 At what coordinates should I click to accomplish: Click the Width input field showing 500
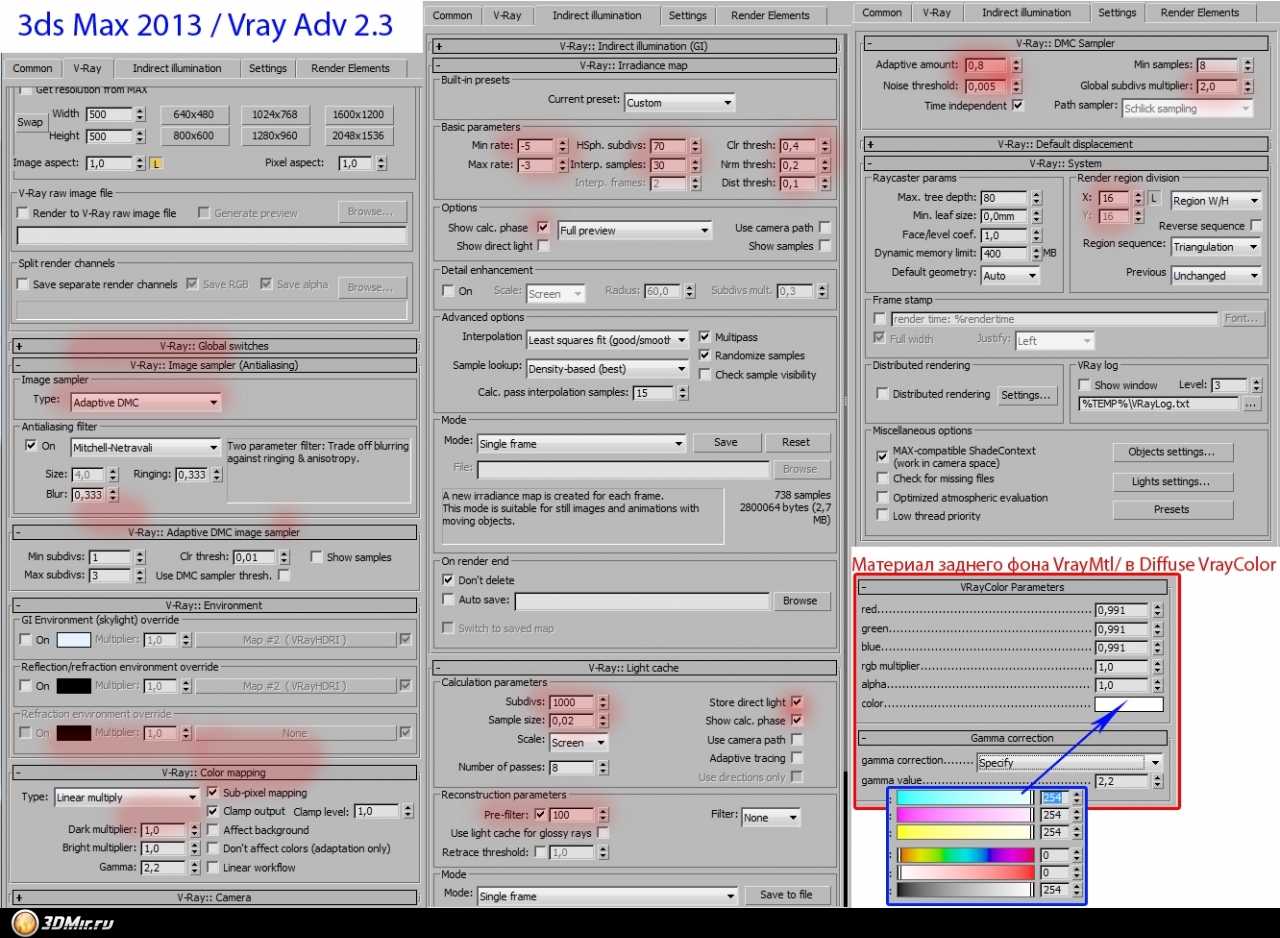pos(109,114)
